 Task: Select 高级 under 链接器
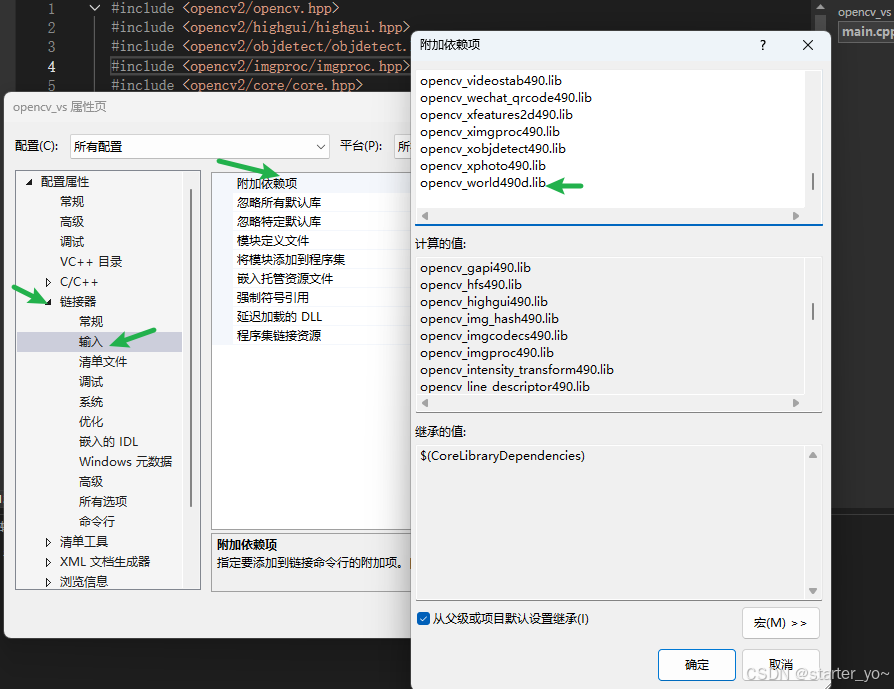point(91,482)
